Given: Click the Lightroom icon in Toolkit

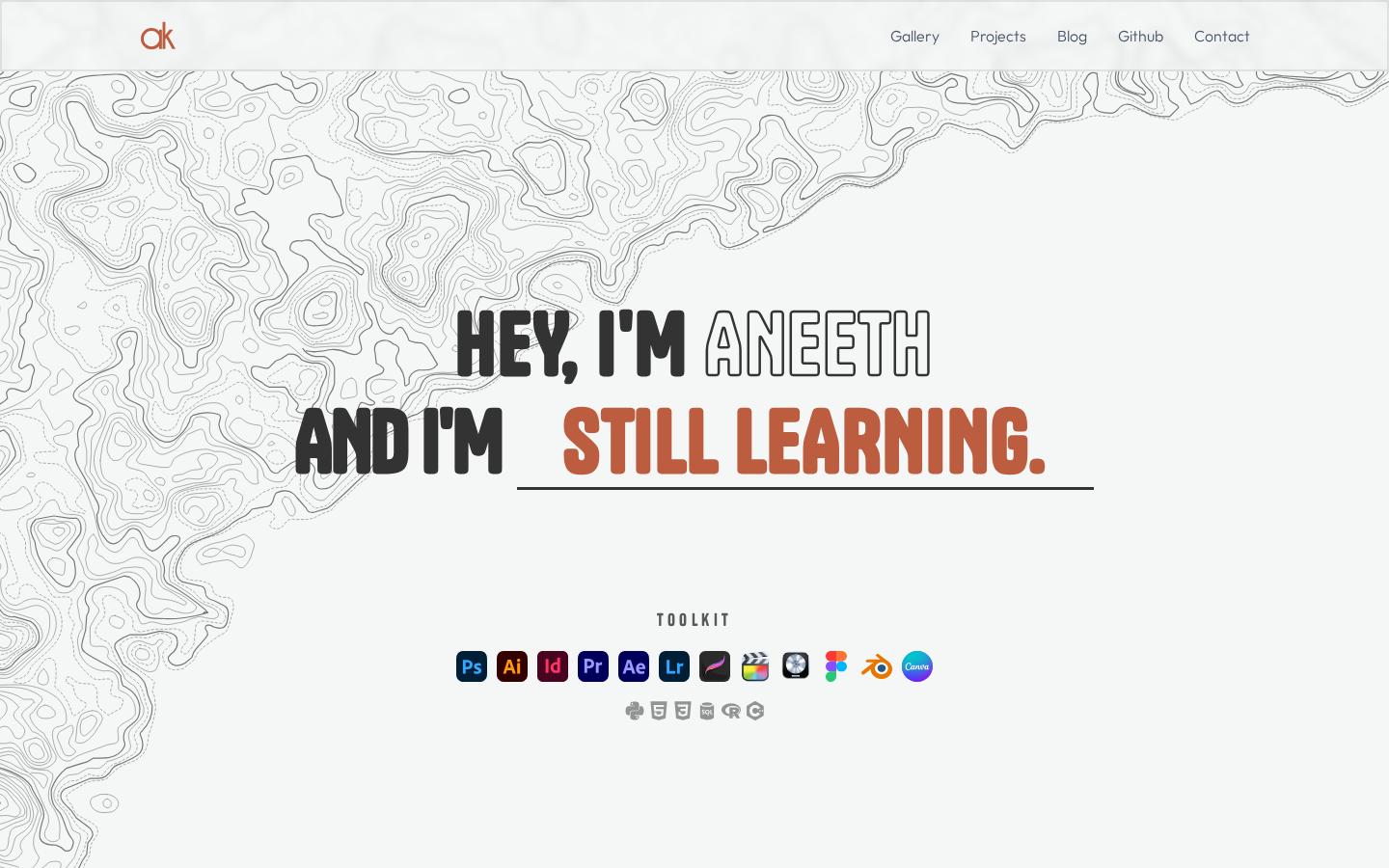Looking at the screenshot, I should click(x=674, y=666).
